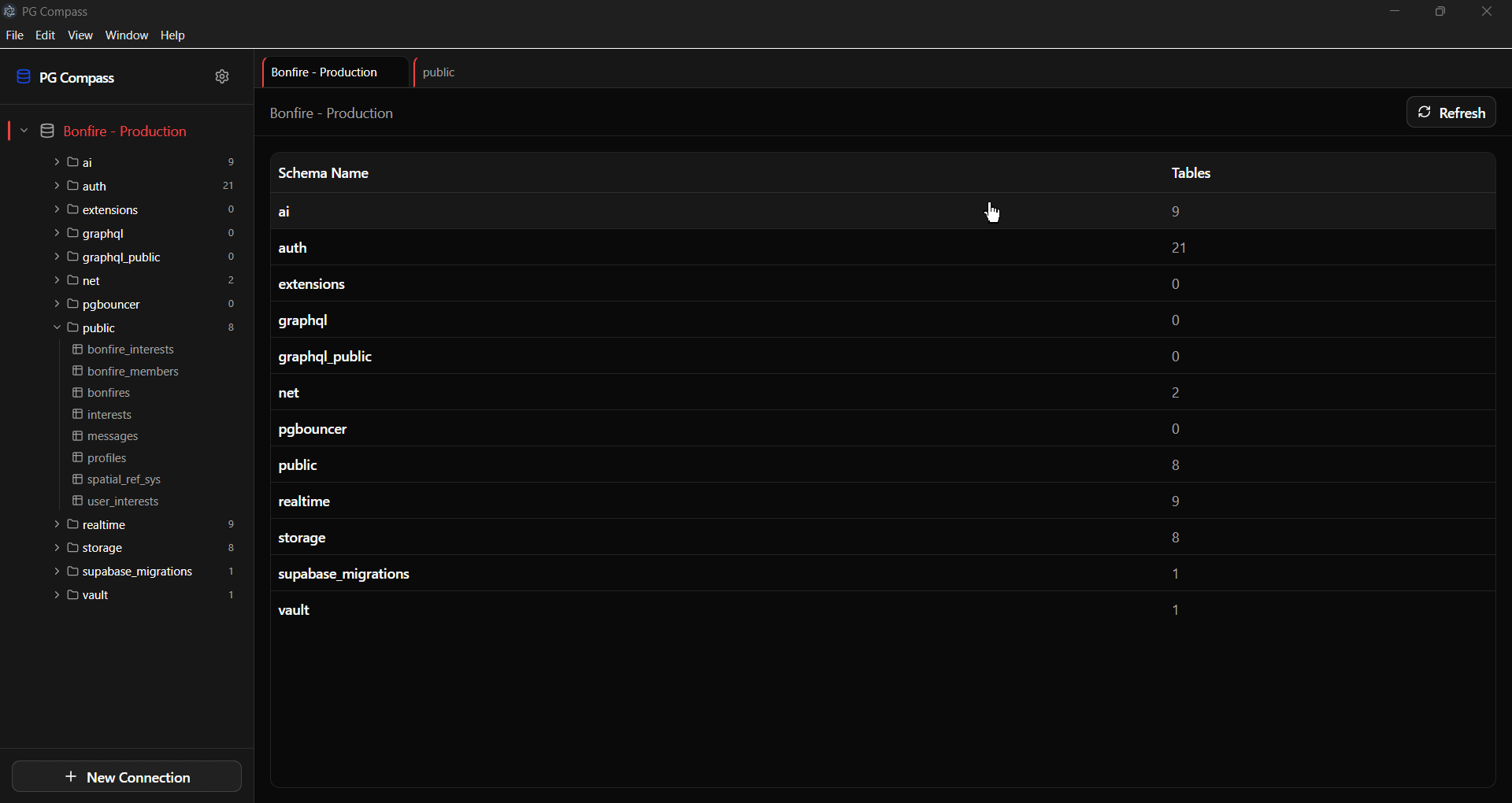1512x803 pixels.
Task: Expand the realtime schema chevron
Action: pyautogui.click(x=57, y=524)
